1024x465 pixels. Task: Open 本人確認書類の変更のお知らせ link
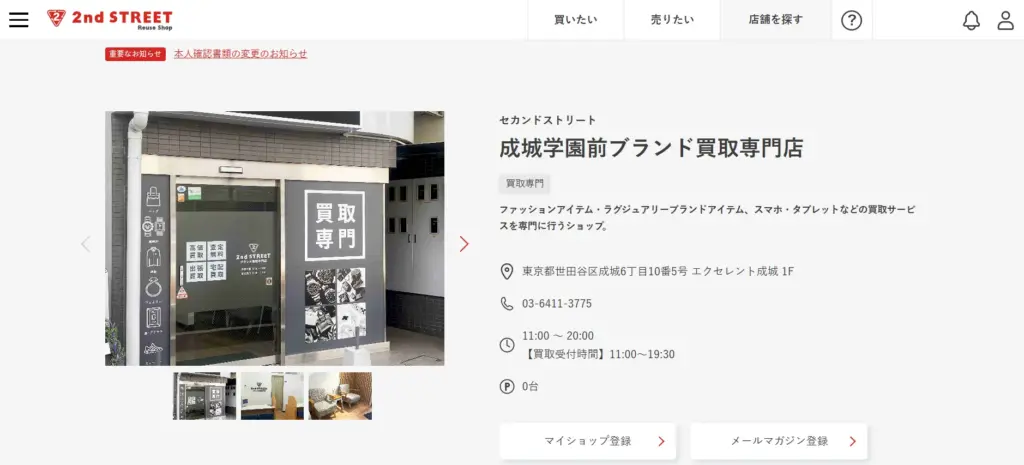click(240, 54)
